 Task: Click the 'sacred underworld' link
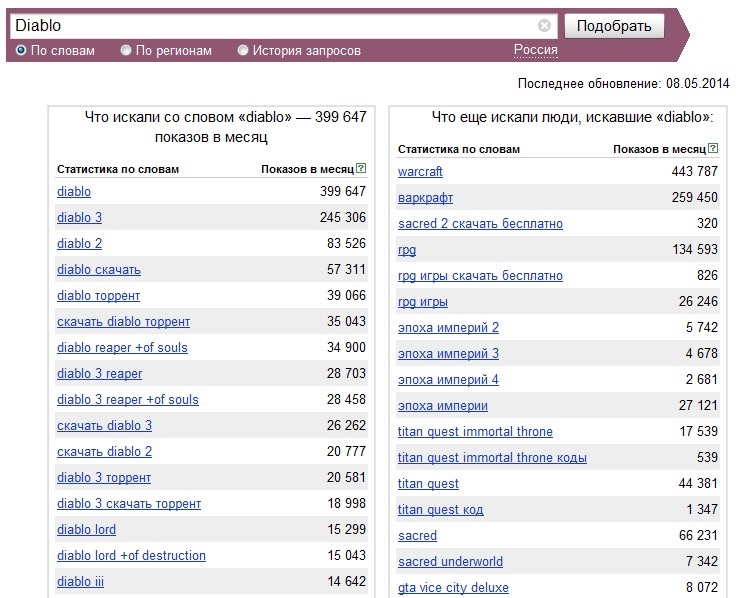pyautogui.click(x=450, y=561)
